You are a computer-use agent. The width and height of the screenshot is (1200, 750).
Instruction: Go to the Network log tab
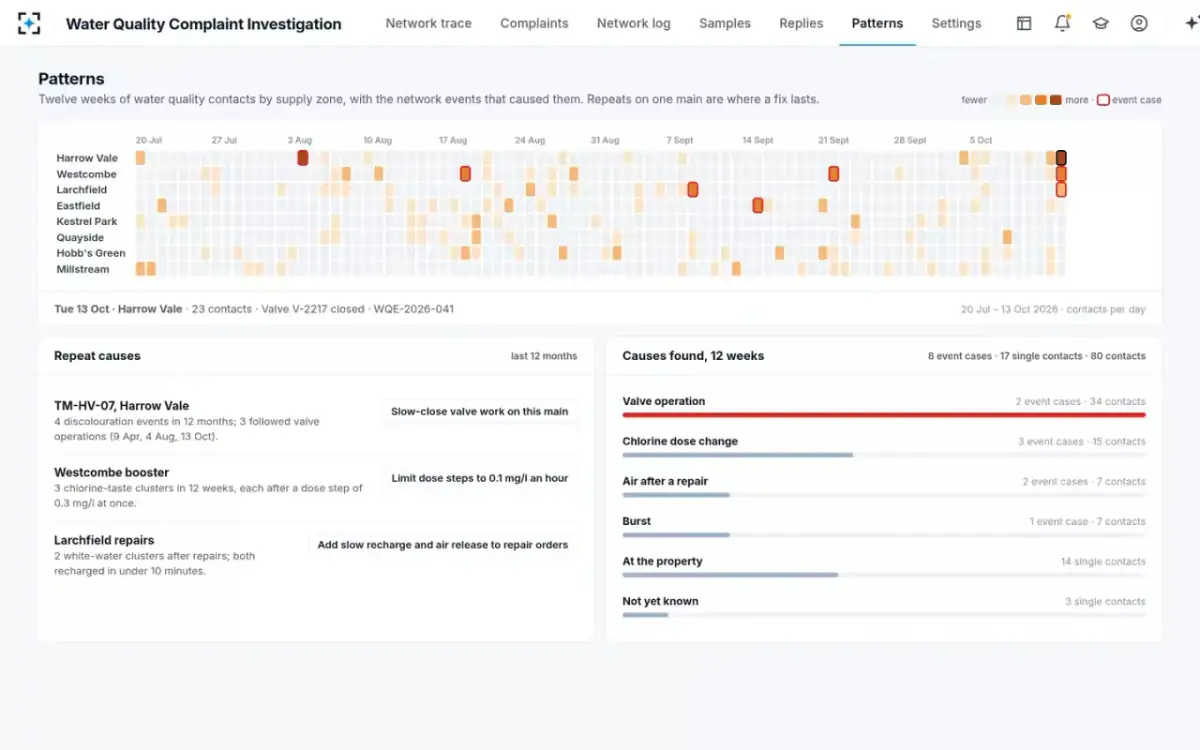click(x=634, y=23)
